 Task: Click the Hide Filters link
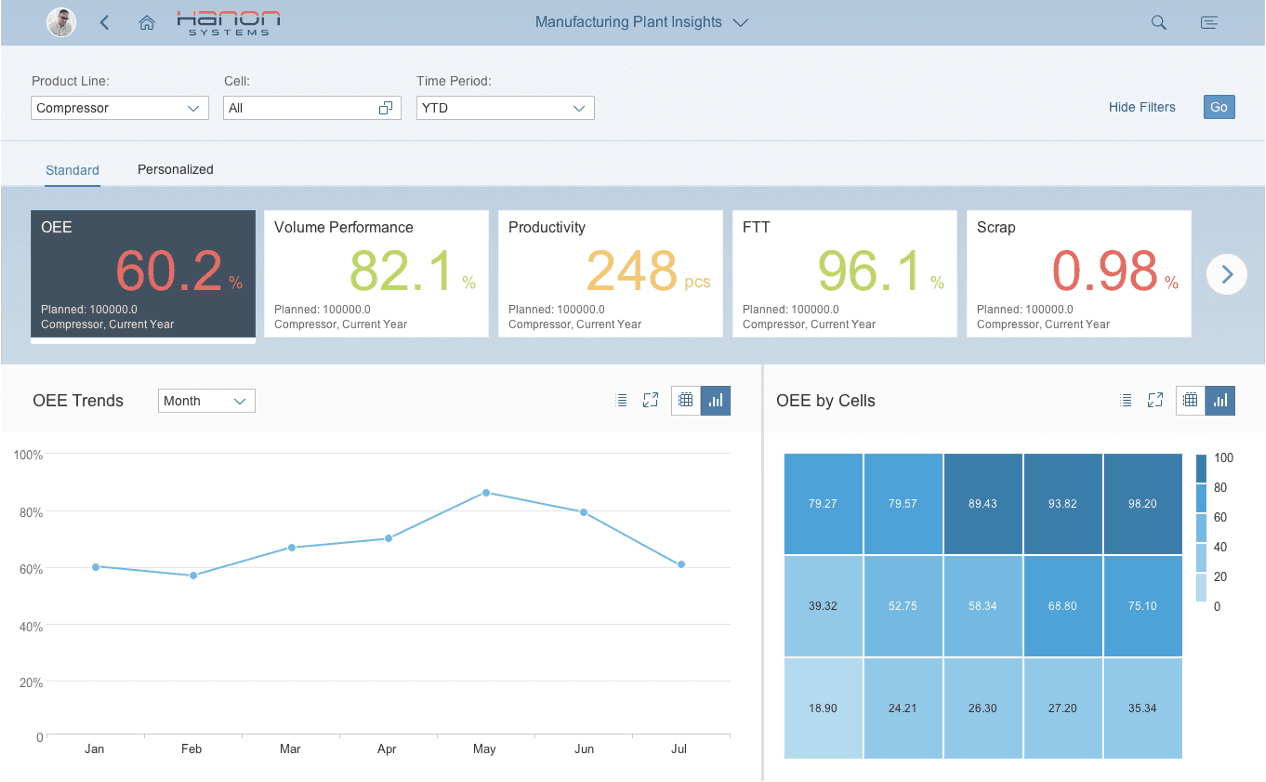point(1141,107)
